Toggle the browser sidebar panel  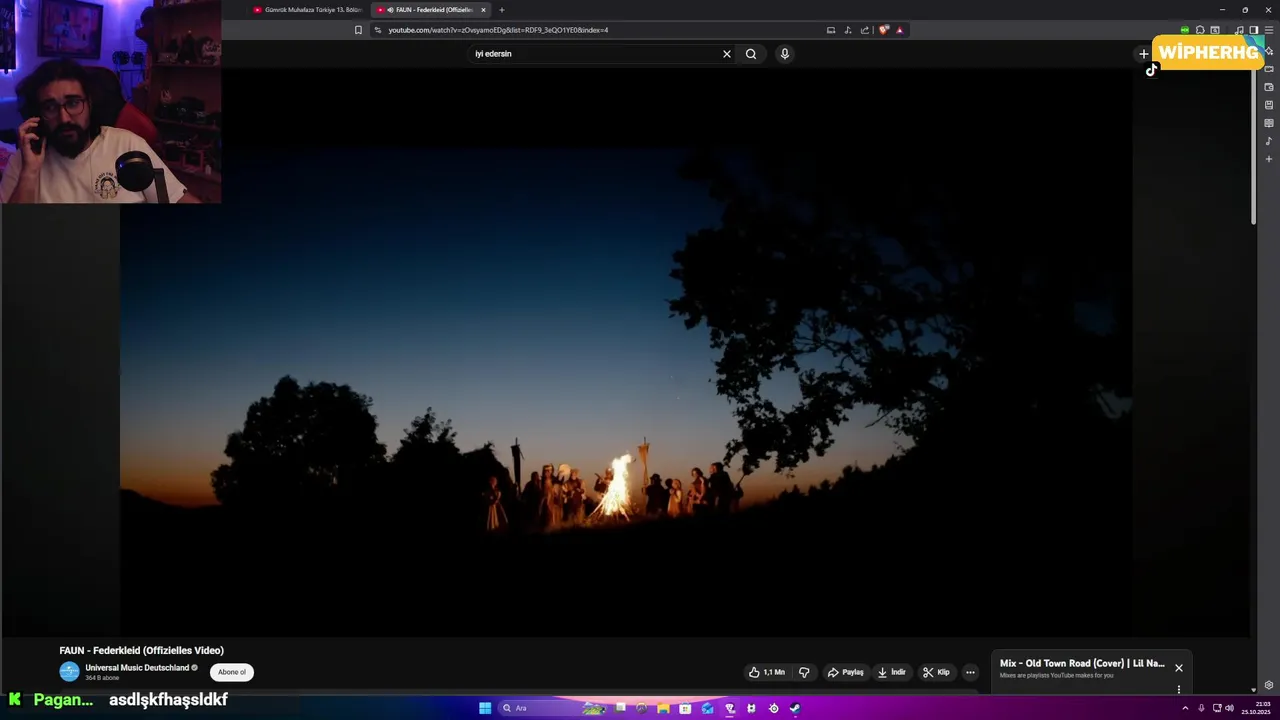(1253, 30)
